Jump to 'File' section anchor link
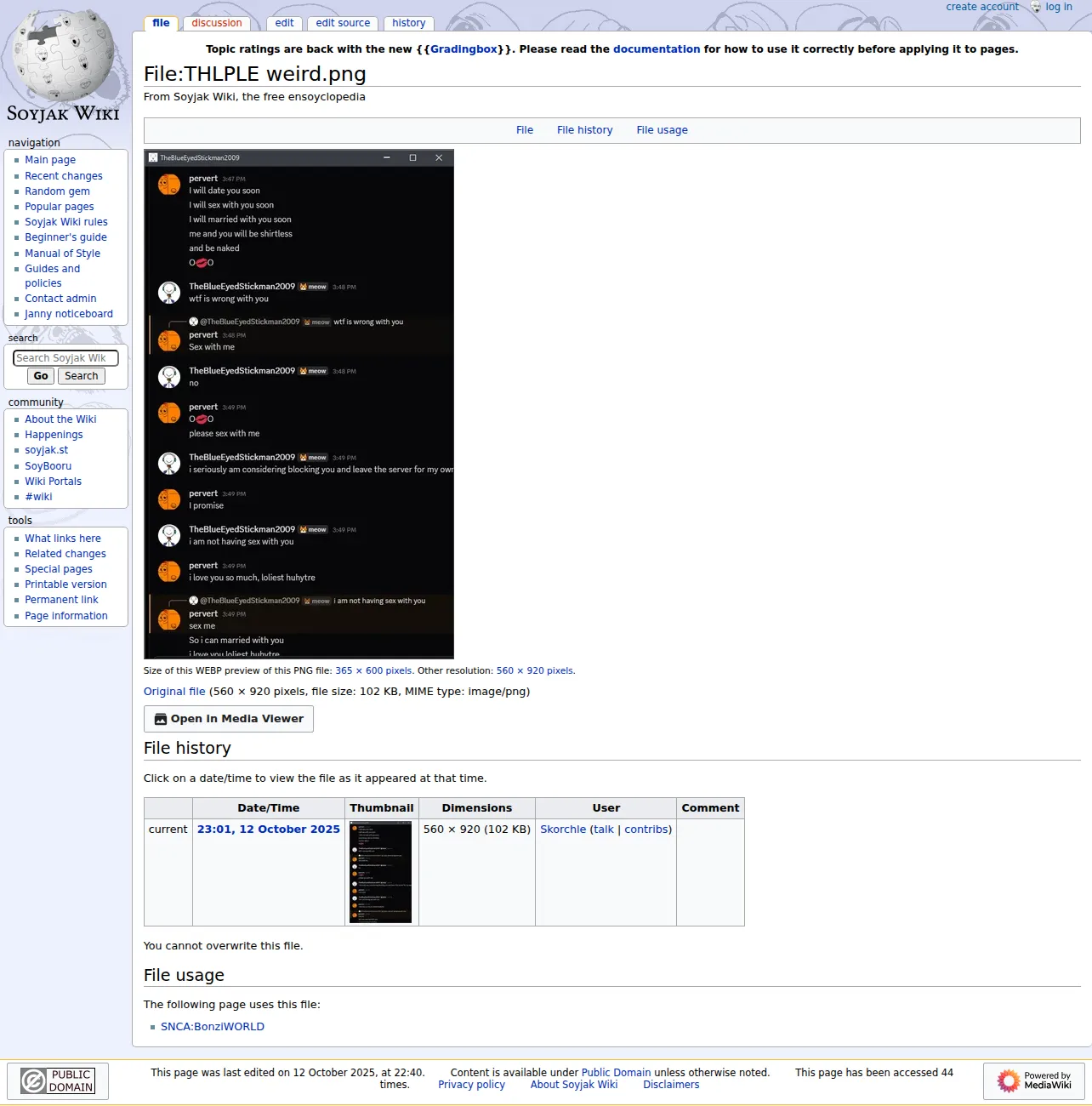Image resolution: width=1092 pixels, height=1106 pixels. pos(525,130)
